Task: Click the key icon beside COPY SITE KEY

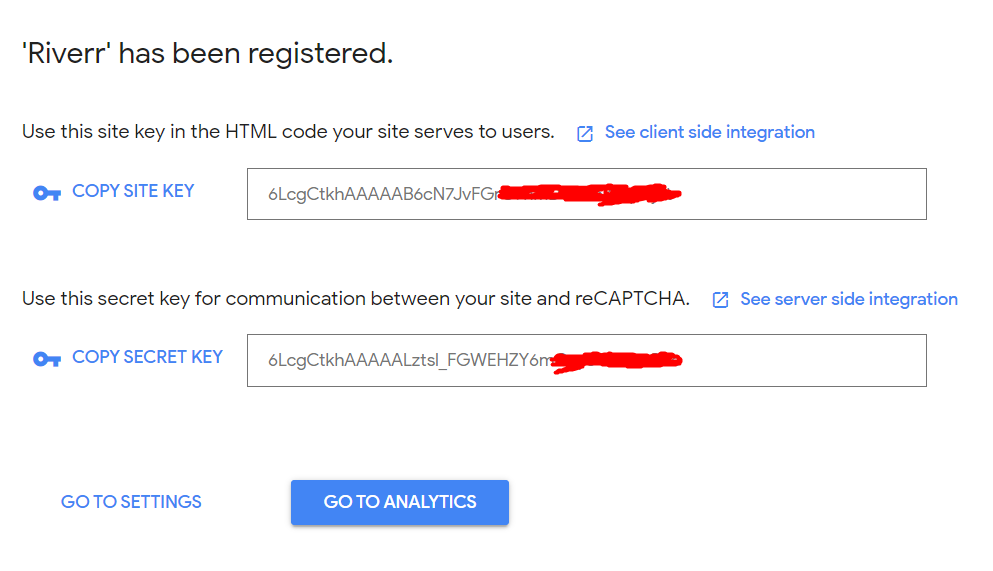Action: [x=47, y=193]
